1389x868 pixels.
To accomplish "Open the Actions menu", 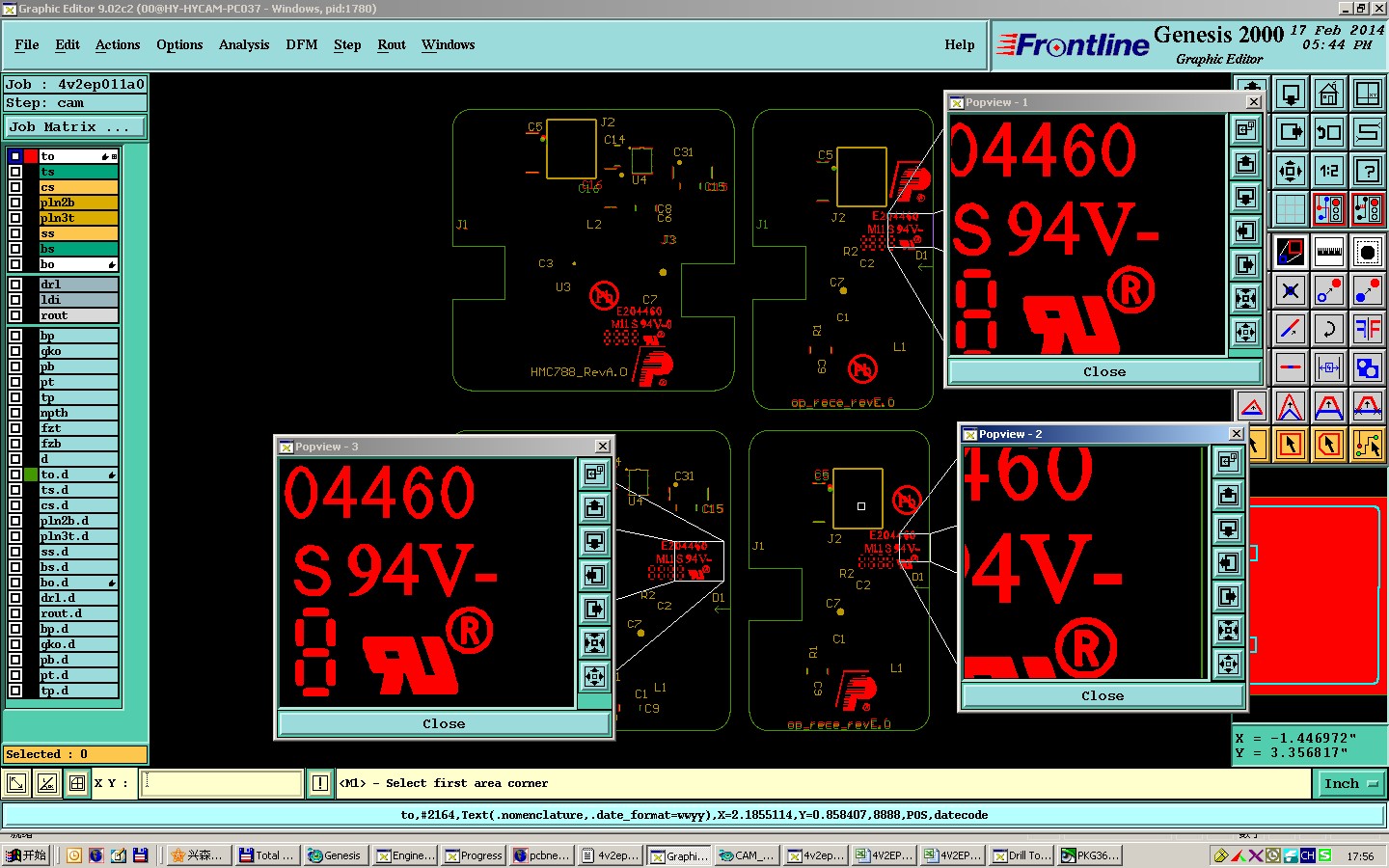I will [x=118, y=44].
